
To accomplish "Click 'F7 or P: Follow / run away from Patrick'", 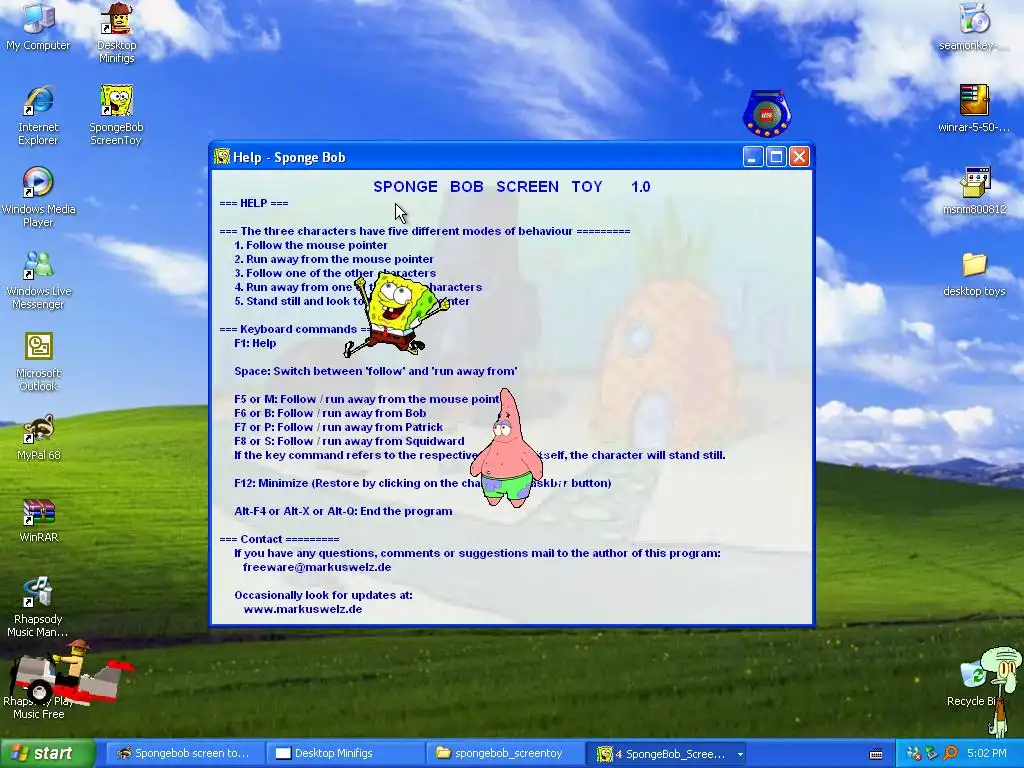I will click(x=338, y=427).
